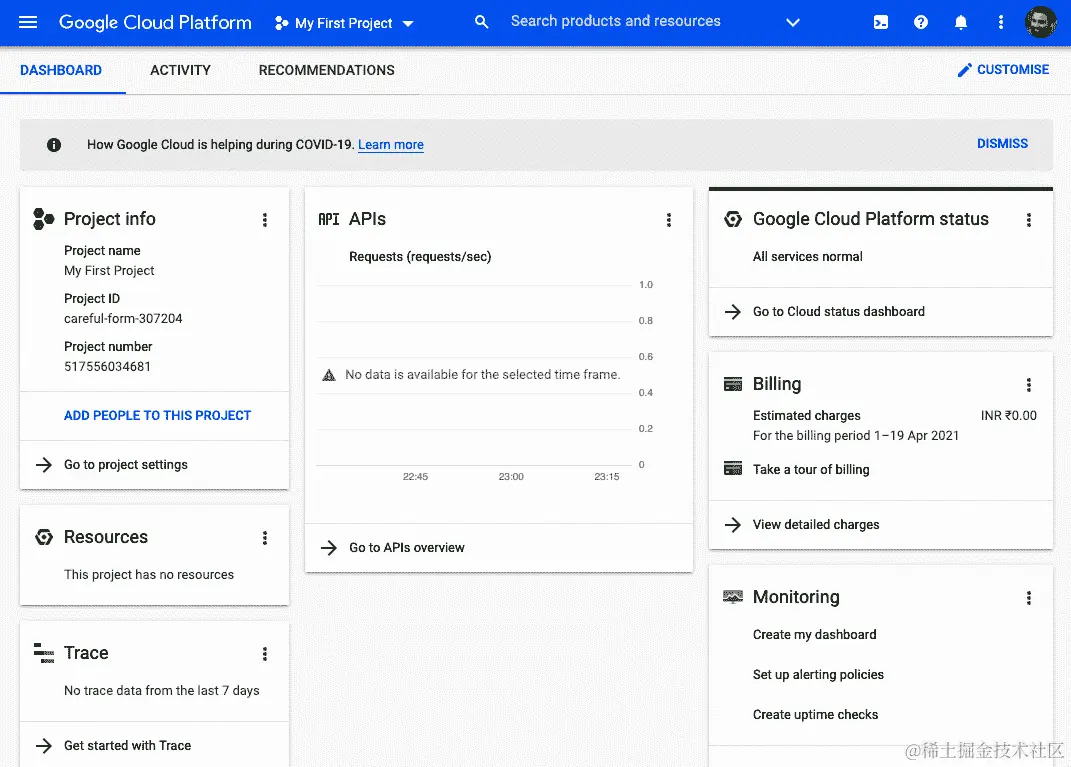This screenshot has width=1071, height=767.
Task: Click the profile avatar
Action: pos(1041,21)
